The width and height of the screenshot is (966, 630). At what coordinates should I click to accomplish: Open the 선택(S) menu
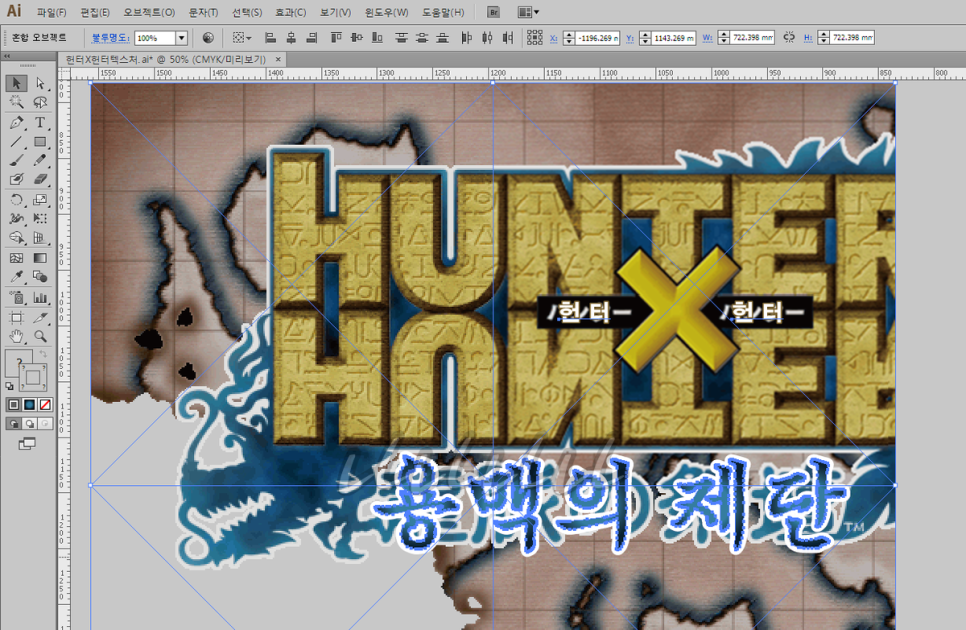[x=247, y=12]
